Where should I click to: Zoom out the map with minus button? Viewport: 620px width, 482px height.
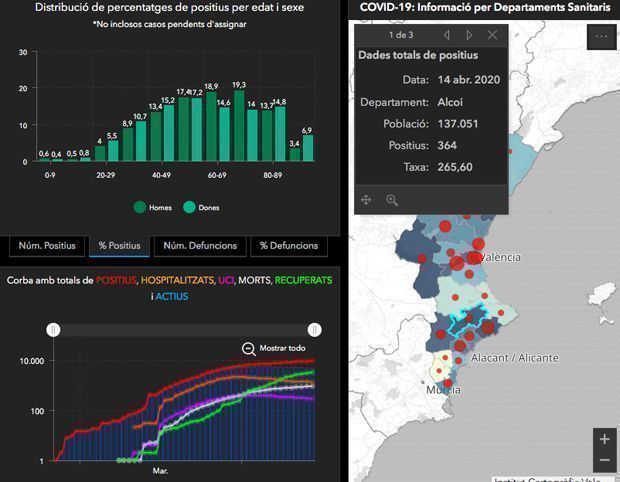click(x=603, y=461)
